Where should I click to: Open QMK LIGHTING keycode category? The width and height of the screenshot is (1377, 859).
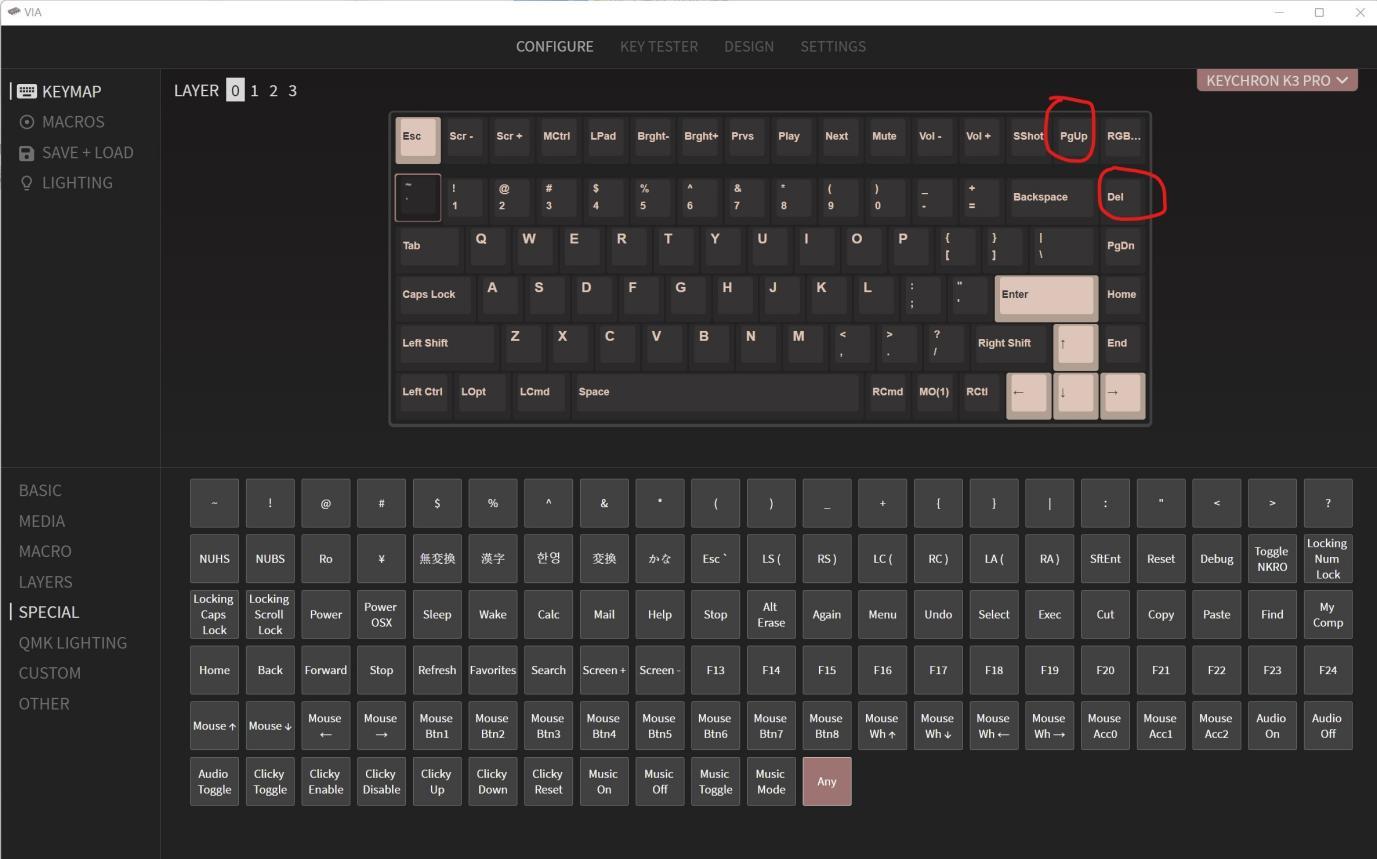72,643
